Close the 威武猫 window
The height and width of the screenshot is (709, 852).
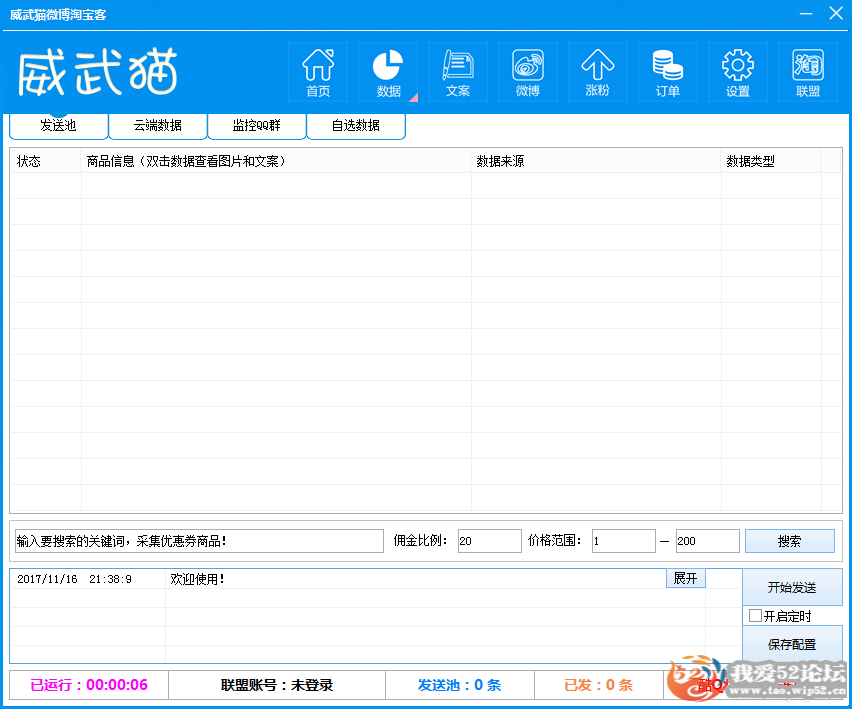836,14
